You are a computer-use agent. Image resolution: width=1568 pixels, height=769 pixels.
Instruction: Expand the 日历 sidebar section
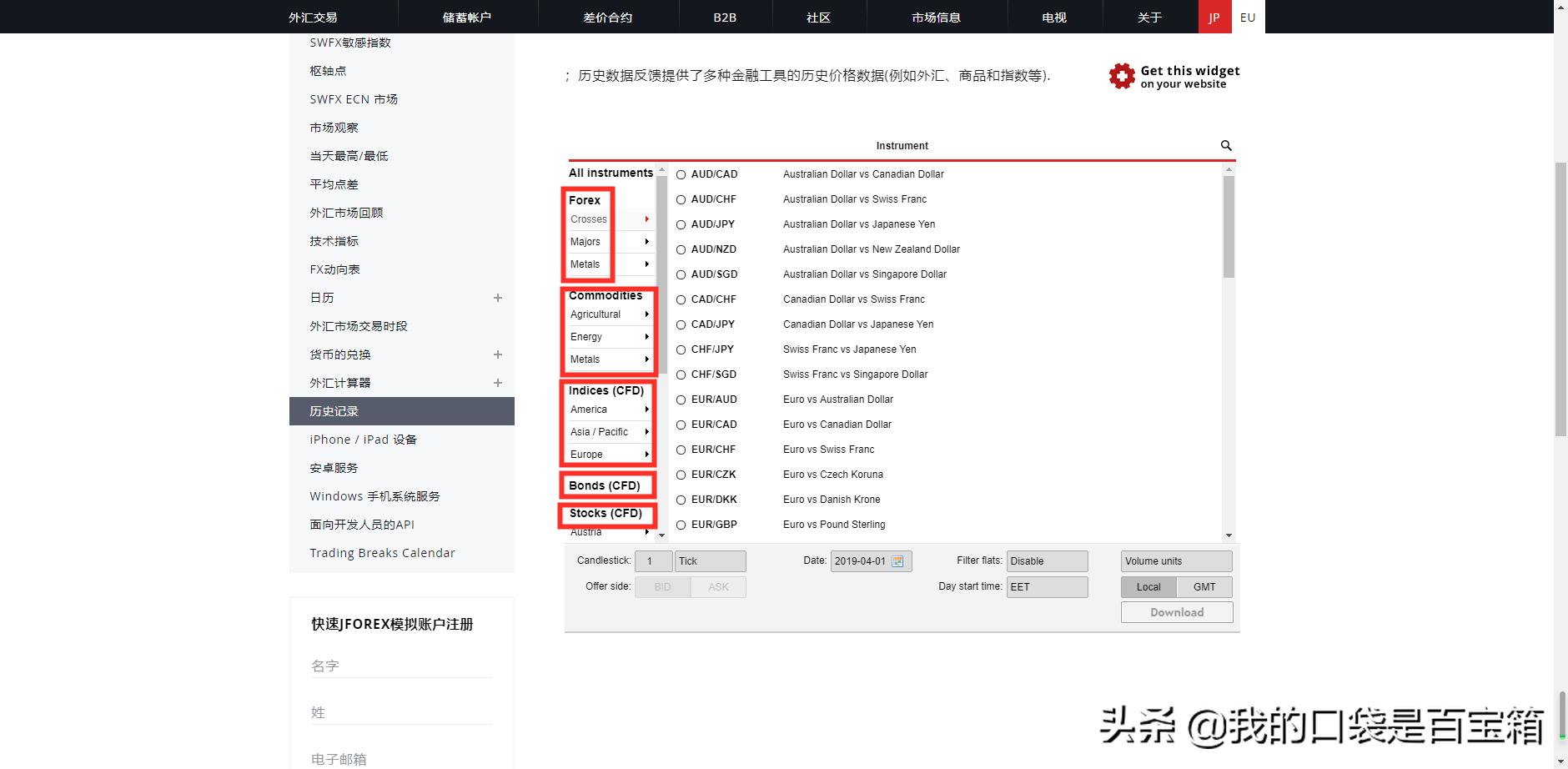coord(498,298)
